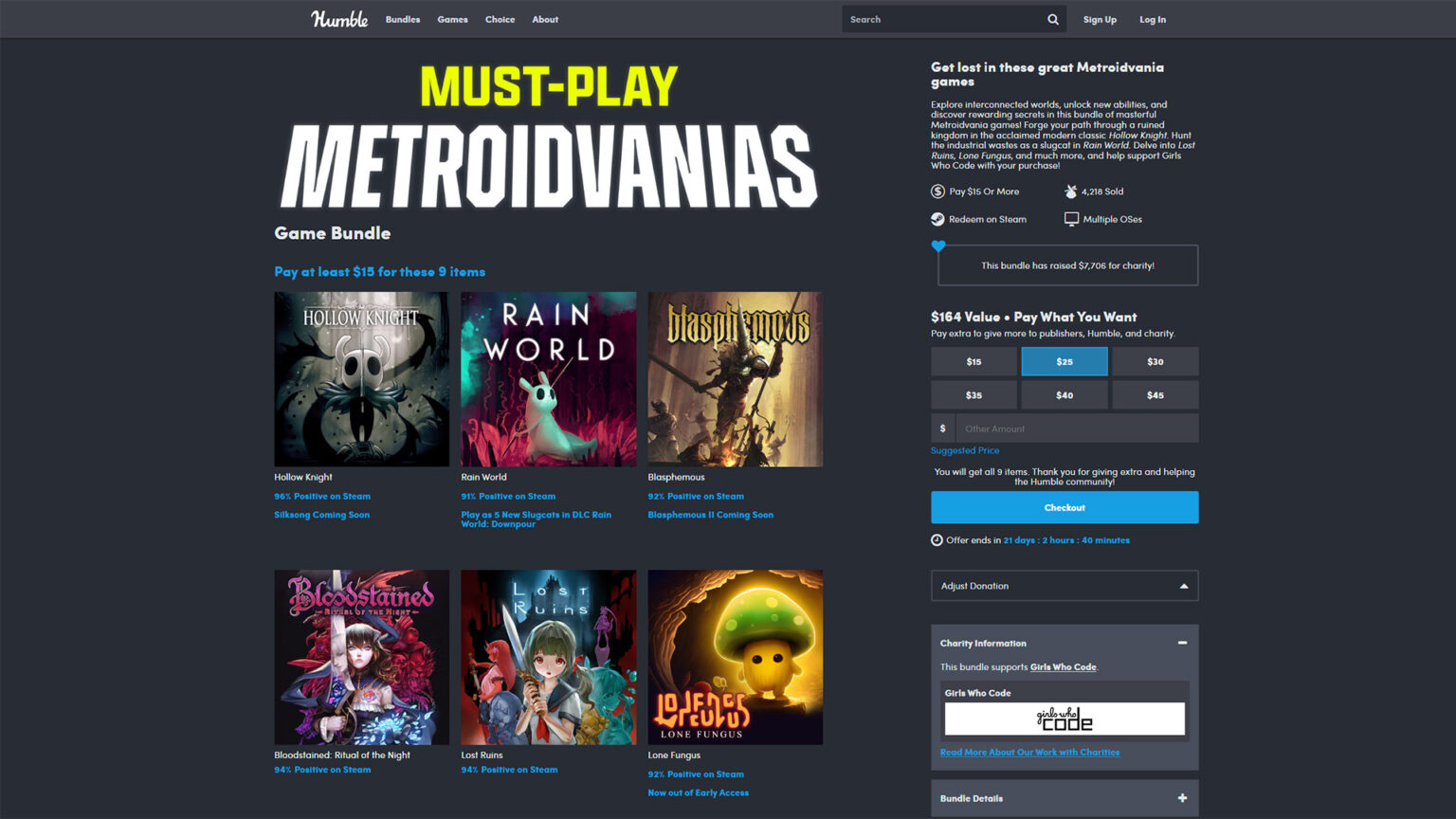The image size is (1456, 819).
Task: Click the Hollow Knight cover thumbnail
Action: (x=361, y=379)
